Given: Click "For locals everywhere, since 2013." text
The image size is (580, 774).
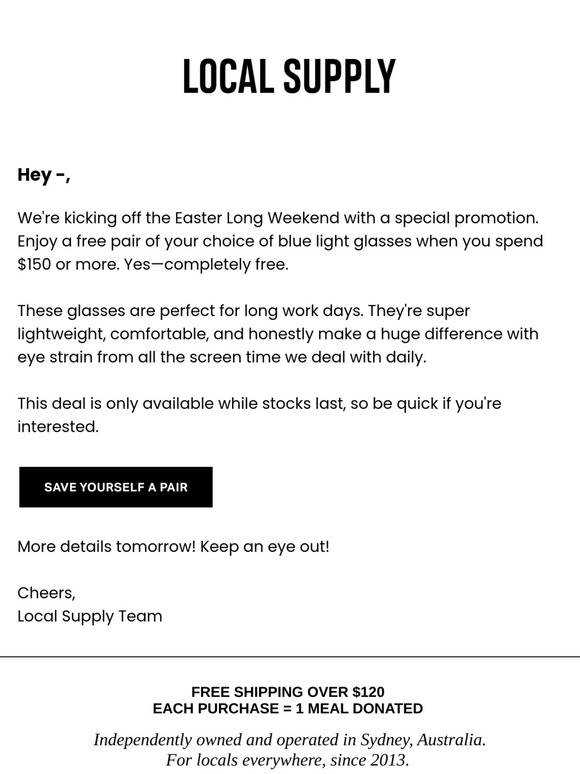Looking at the screenshot, I should (x=288, y=760).
